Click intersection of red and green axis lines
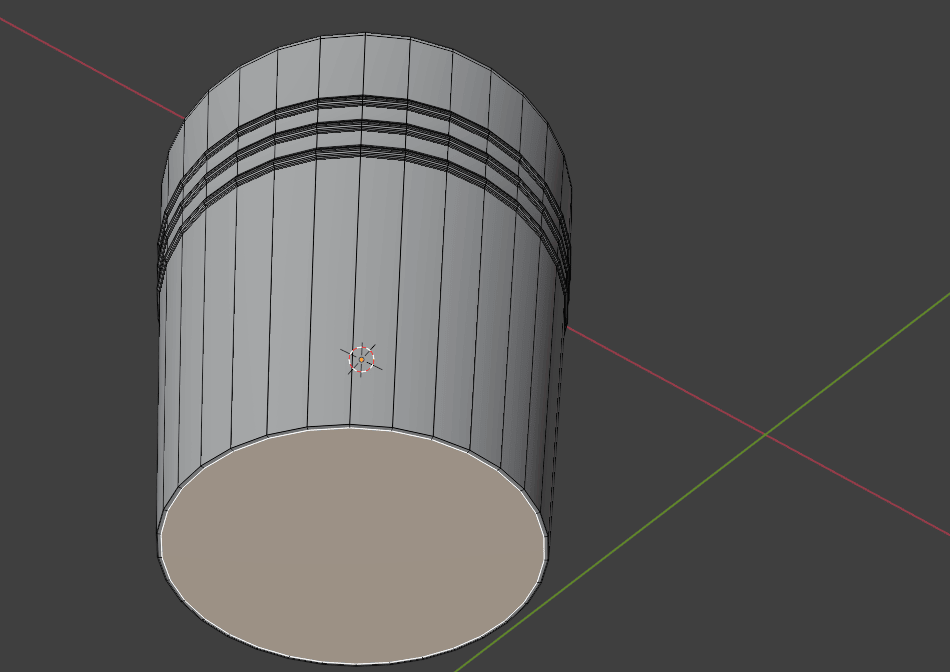The width and height of the screenshot is (950, 672). pyautogui.click(x=765, y=434)
